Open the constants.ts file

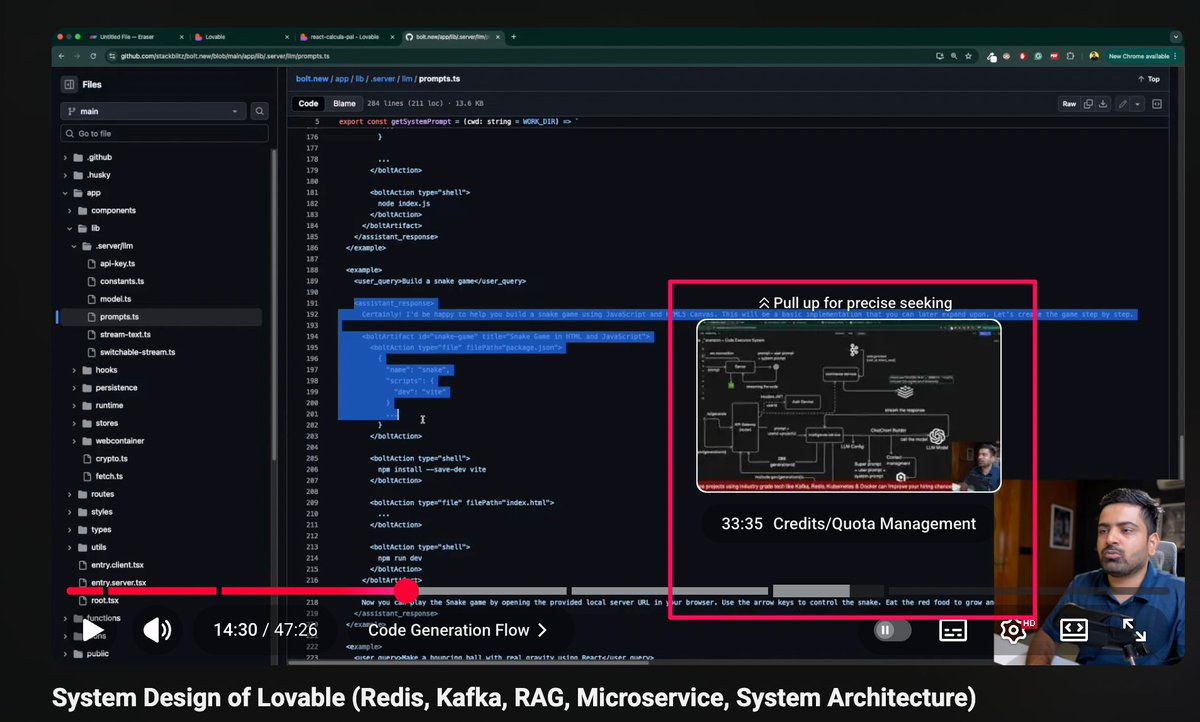click(121, 281)
